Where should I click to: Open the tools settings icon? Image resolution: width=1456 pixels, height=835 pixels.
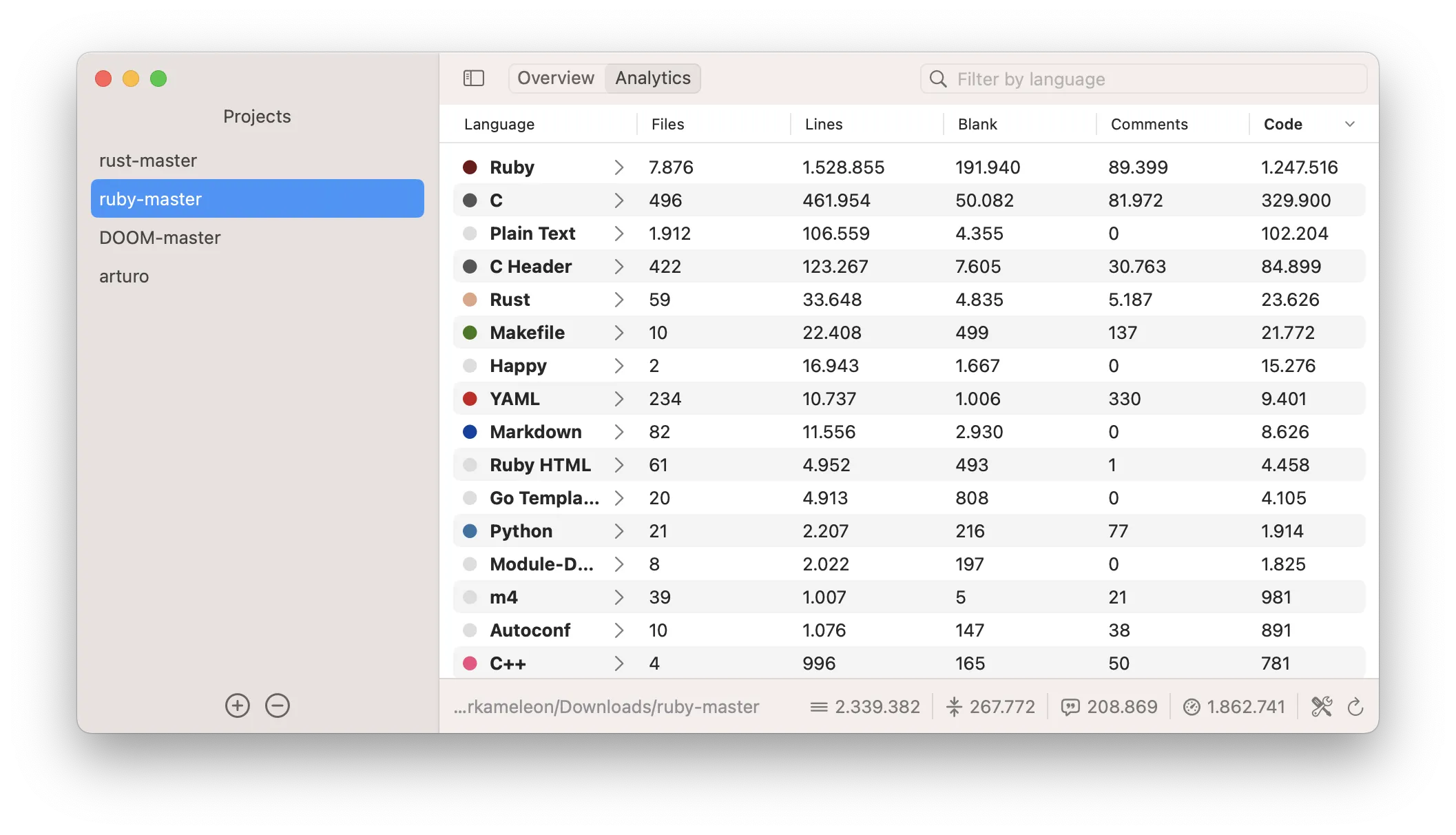click(x=1322, y=707)
